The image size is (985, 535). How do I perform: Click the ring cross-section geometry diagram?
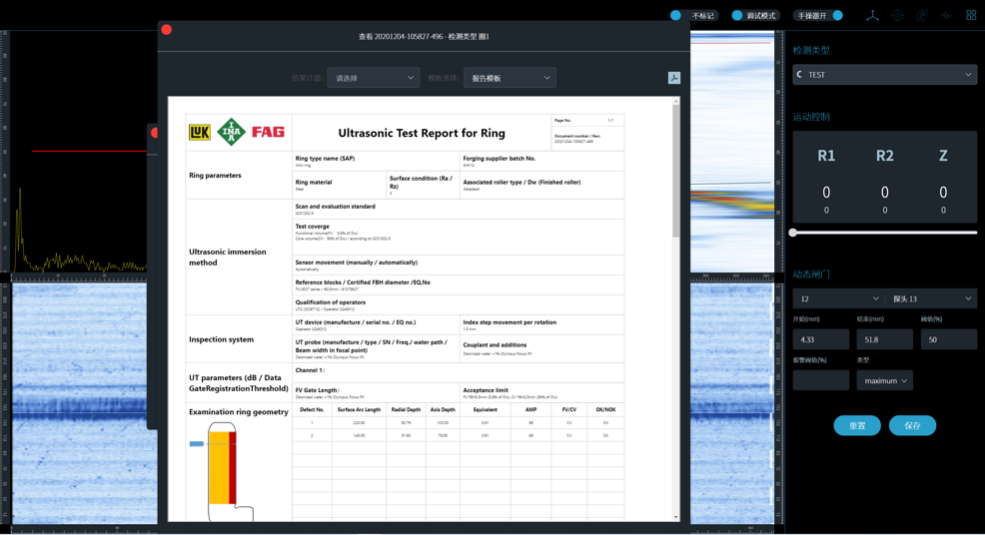click(x=223, y=471)
